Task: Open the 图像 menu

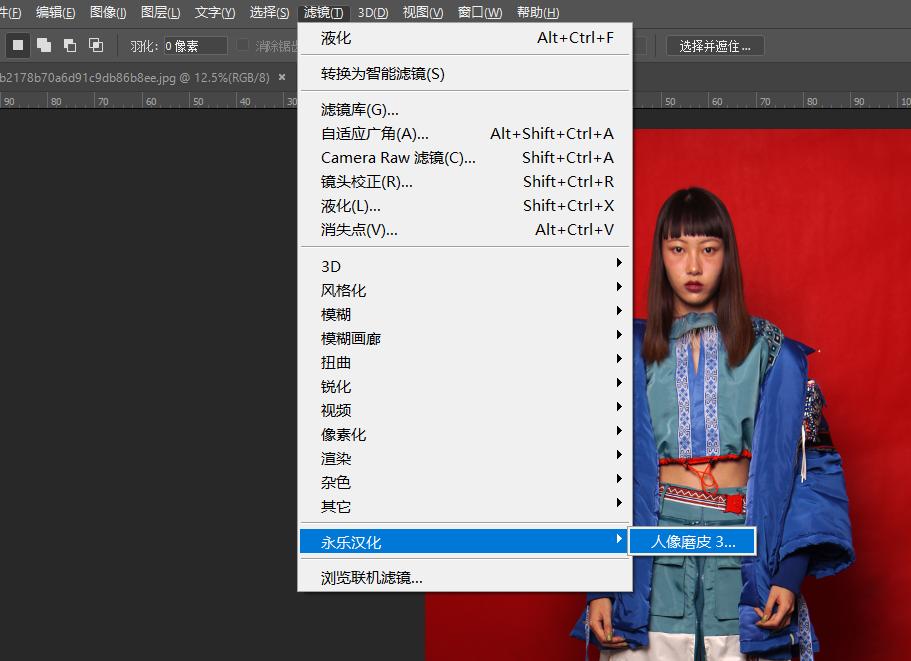Action: pyautogui.click(x=107, y=12)
